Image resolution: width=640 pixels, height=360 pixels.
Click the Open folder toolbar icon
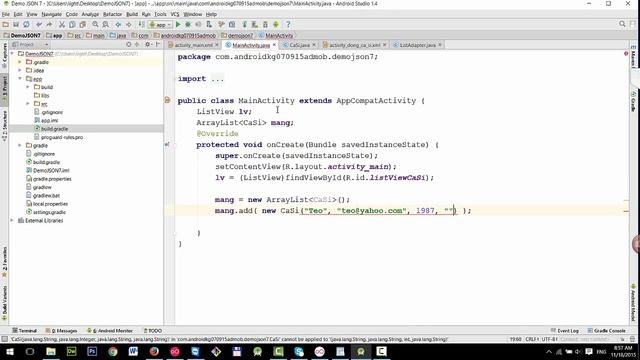click(x=6, y=24)
